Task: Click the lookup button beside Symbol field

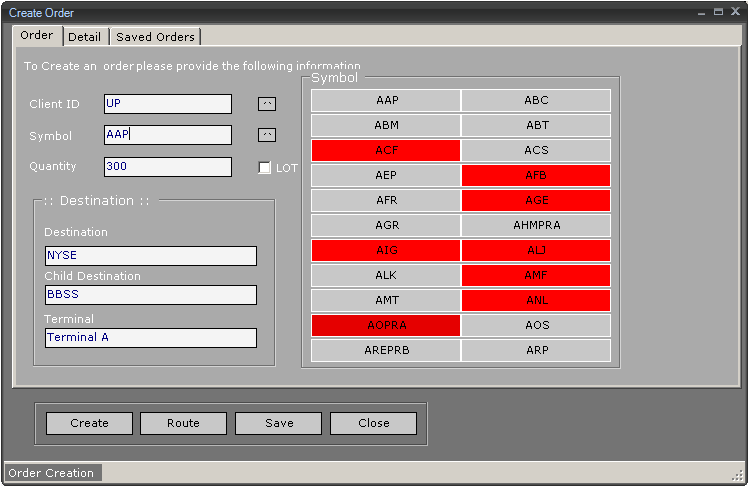Action: click(x=267, y=135)
